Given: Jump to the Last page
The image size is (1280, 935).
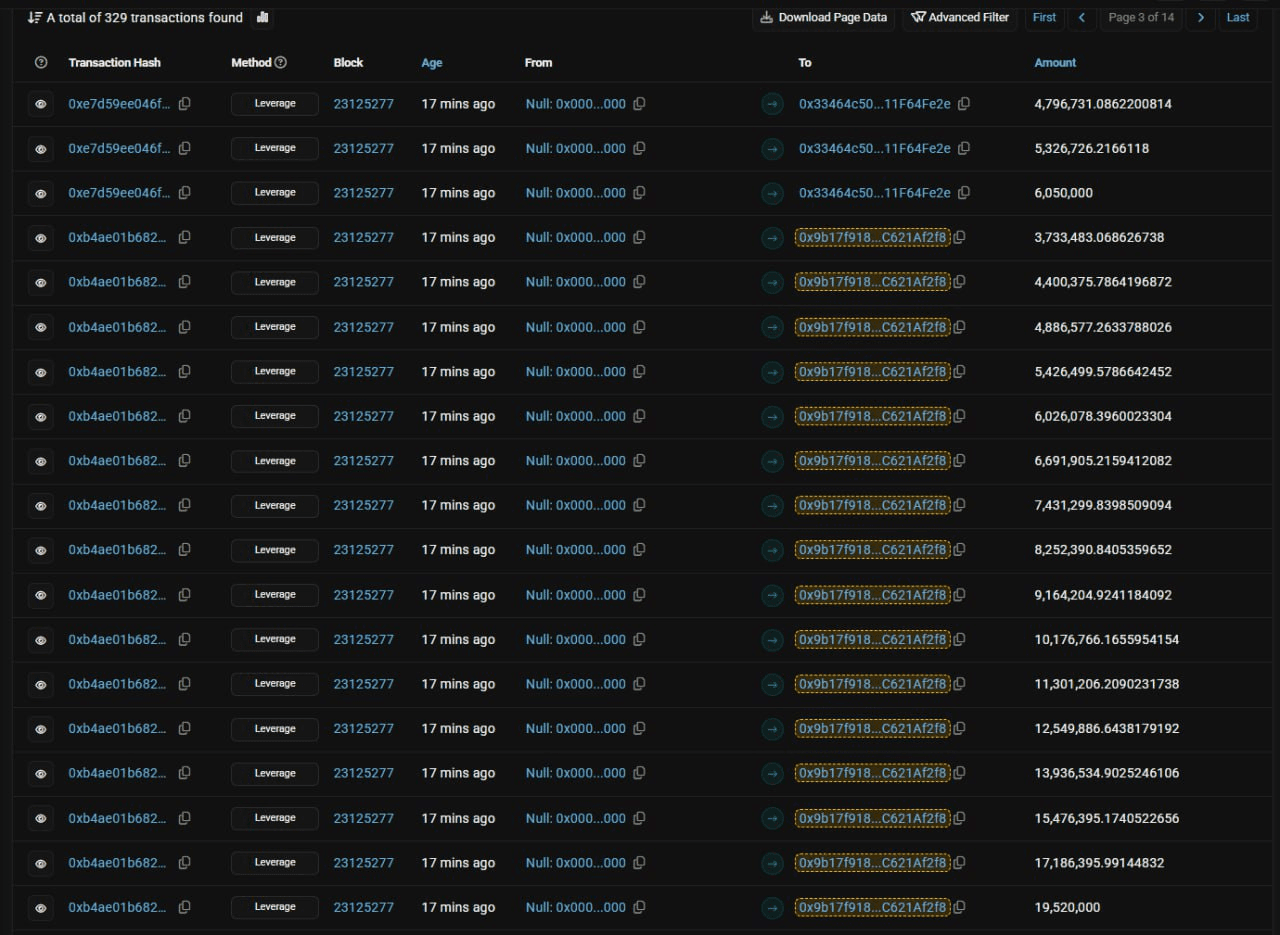Looking at the screenshot, I should point(1238,17).
